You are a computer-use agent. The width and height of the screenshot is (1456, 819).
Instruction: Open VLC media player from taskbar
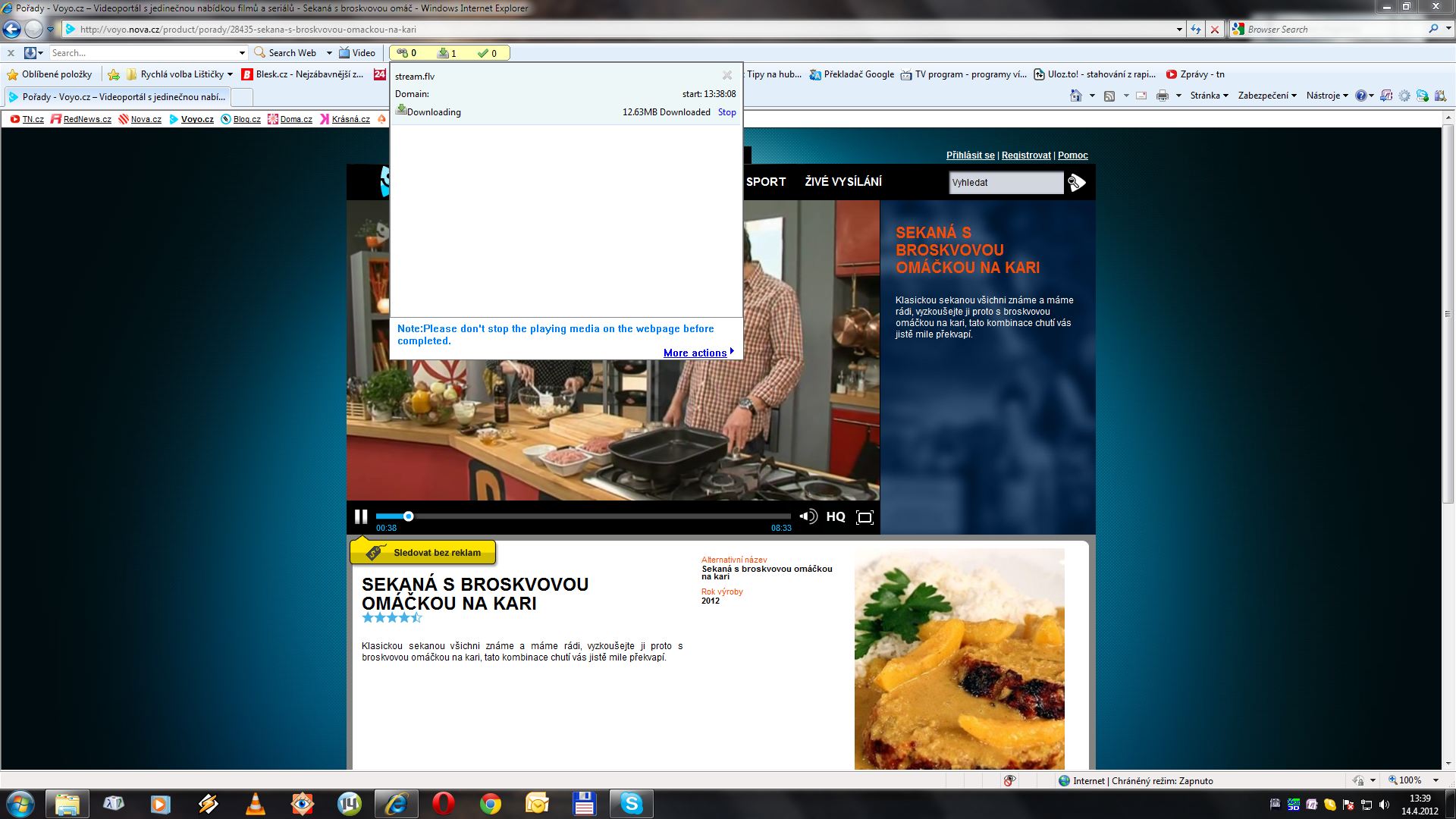click(x=256, y=804)
